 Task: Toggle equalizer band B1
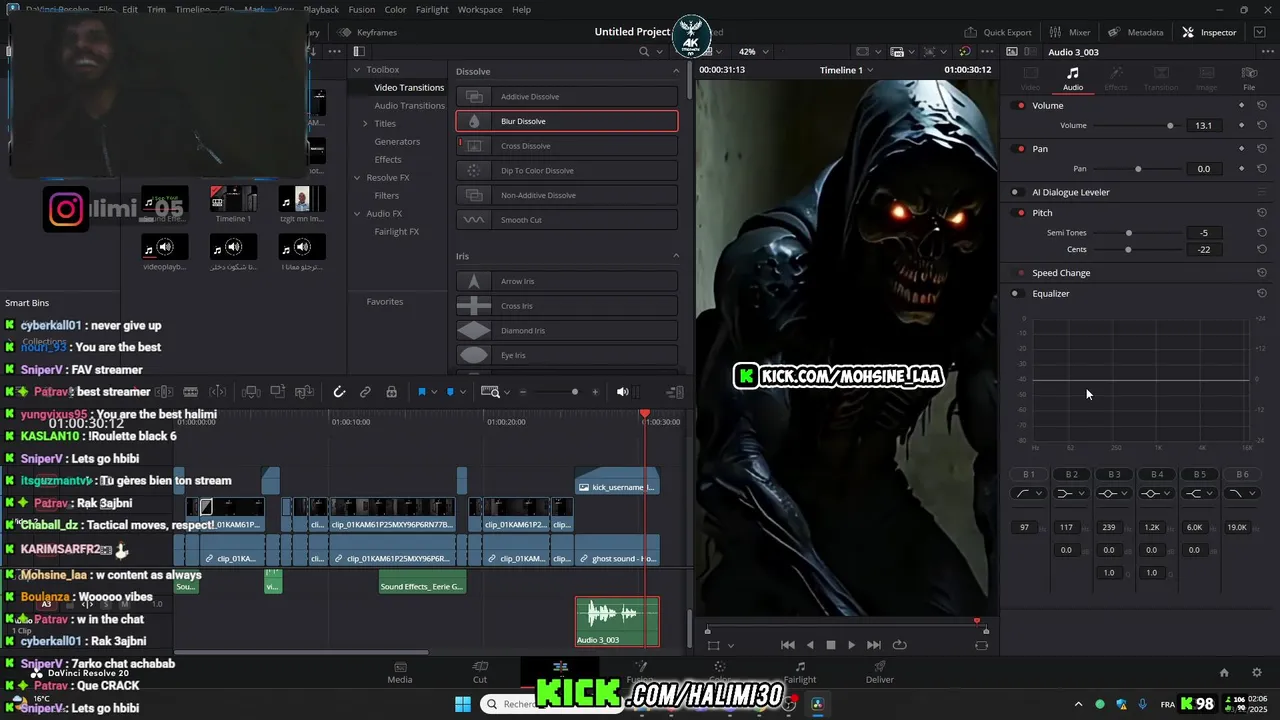click(x=1029, y=474)
